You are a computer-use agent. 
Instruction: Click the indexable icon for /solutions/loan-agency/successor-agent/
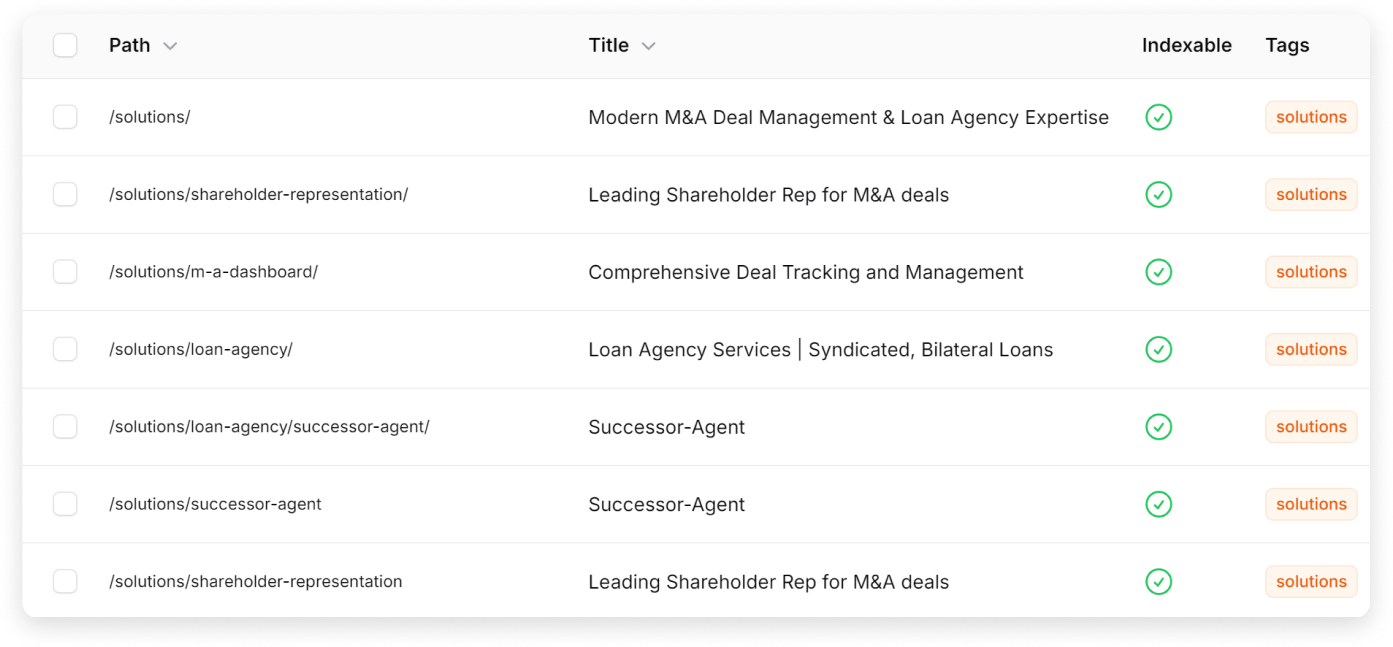[x=1160, y=426]
